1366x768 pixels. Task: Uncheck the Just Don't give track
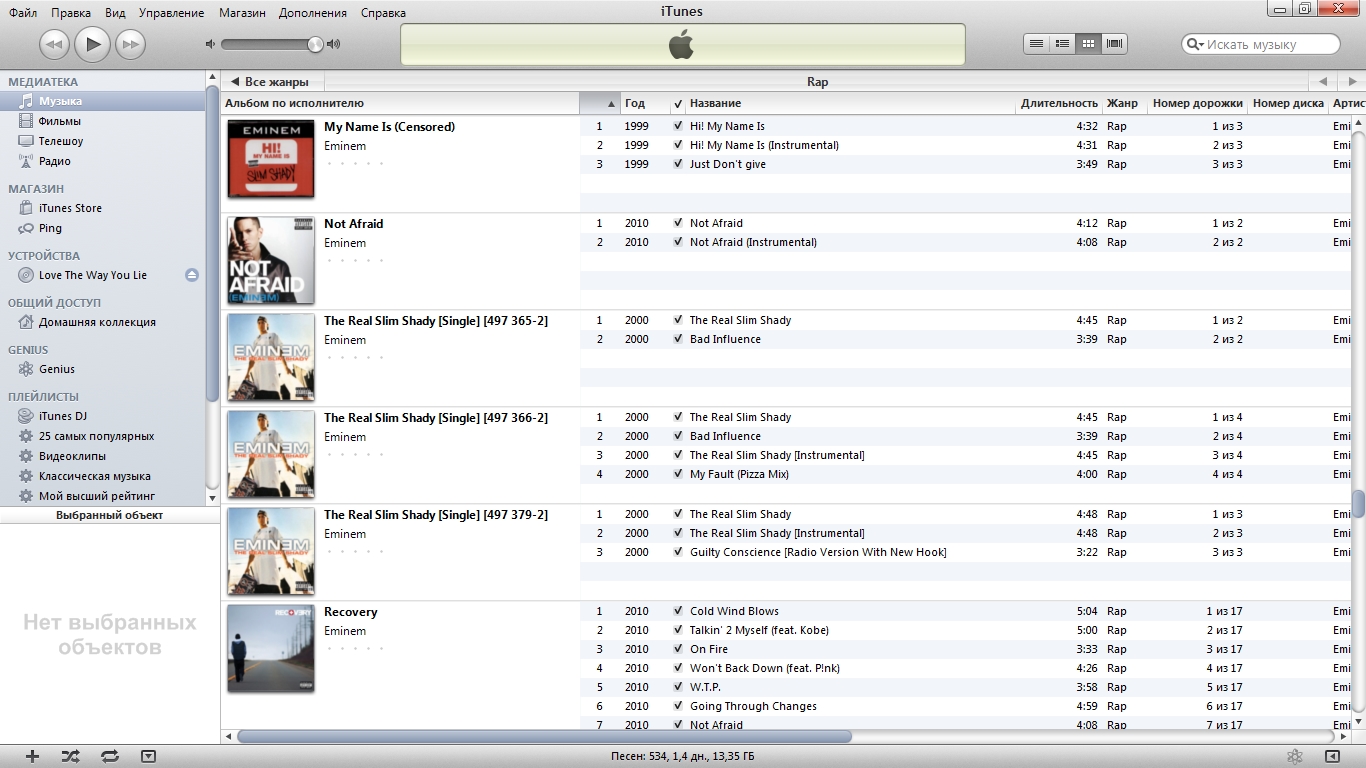(x=678, y=164)
